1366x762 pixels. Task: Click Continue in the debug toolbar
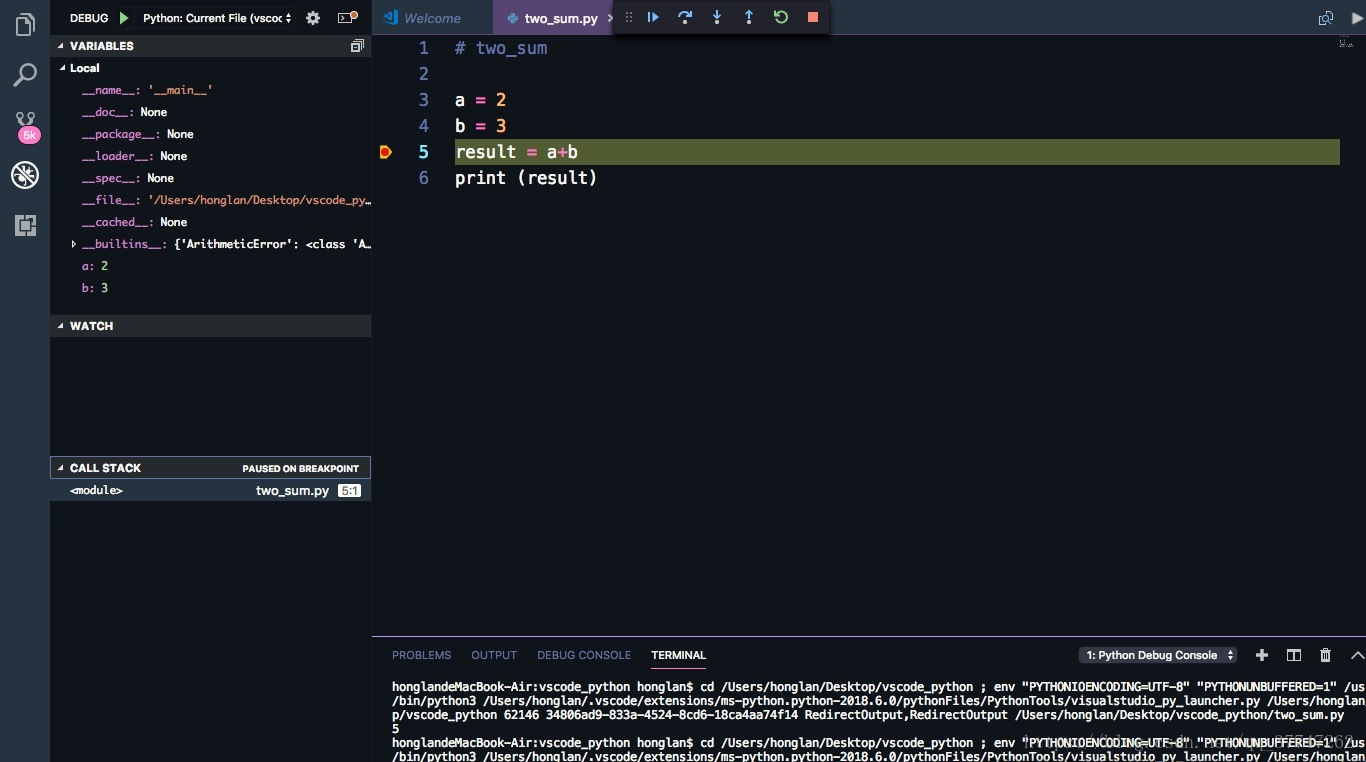[653, 17]
